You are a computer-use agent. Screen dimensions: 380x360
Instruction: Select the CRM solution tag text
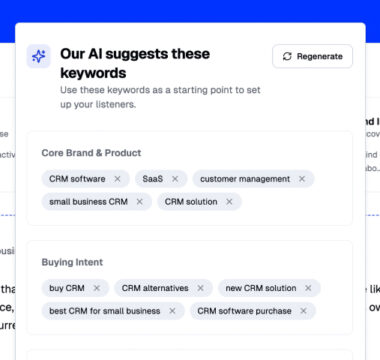pos(191,202)
